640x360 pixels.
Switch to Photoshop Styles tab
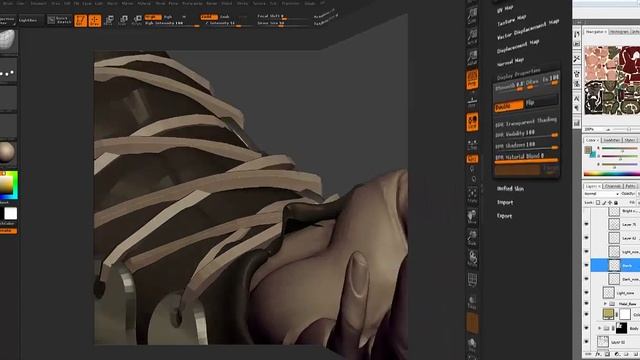tap(630, 140)
